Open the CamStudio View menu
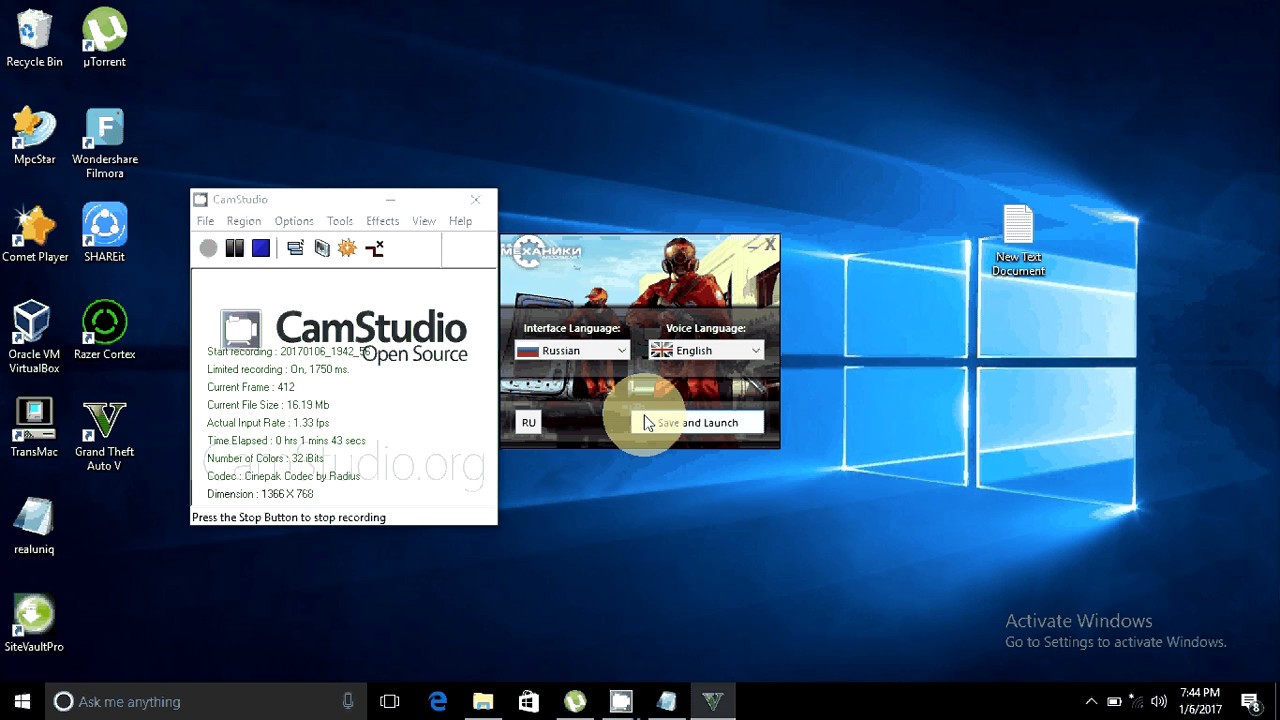Viewport: 1280px width, 720px height. [424, 221]
